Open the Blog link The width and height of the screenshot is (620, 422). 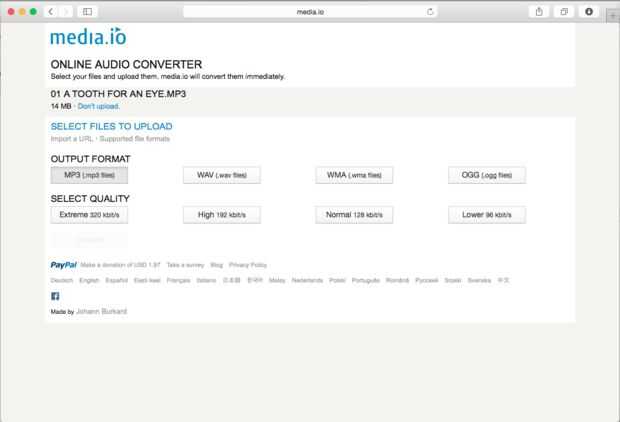[x=217, y=265]
